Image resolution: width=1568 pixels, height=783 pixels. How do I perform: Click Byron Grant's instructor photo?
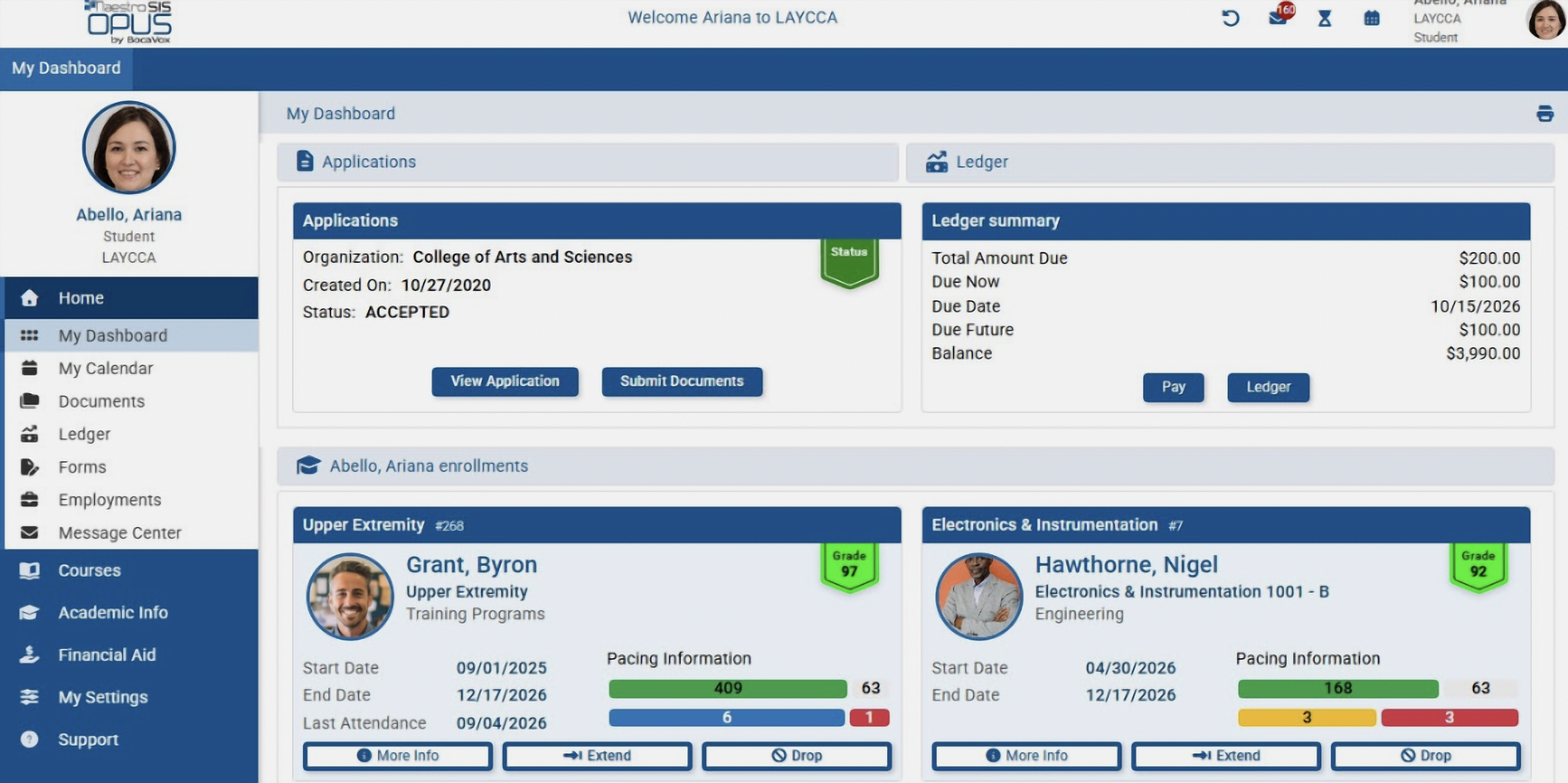click(350, 597)
